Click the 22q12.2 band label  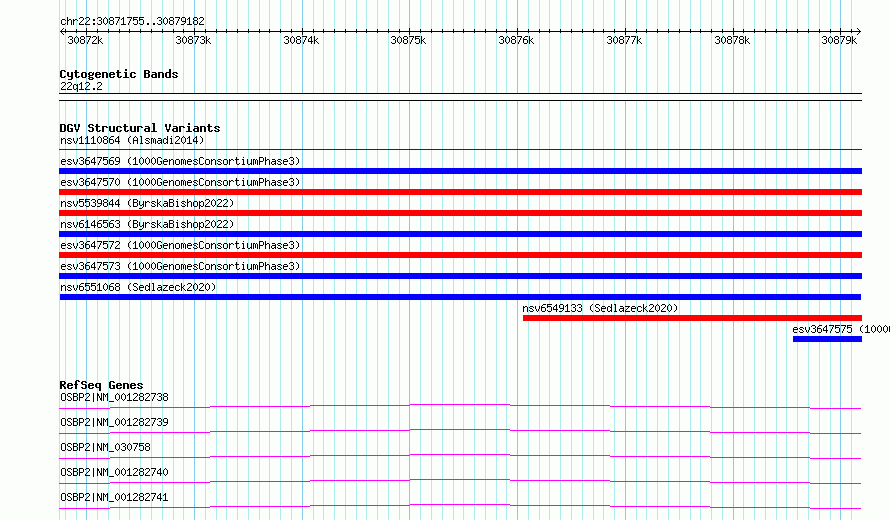coord(81,86)
